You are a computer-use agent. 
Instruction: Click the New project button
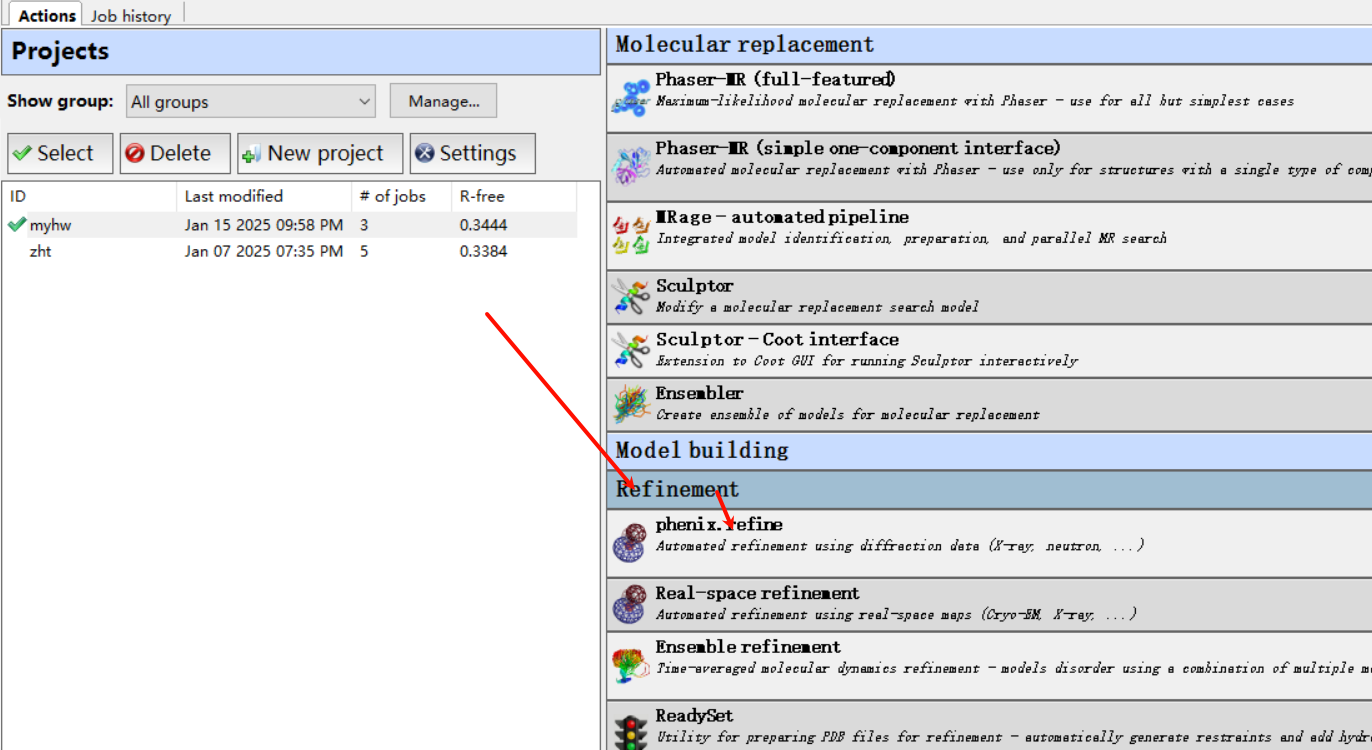coord(320,153)
